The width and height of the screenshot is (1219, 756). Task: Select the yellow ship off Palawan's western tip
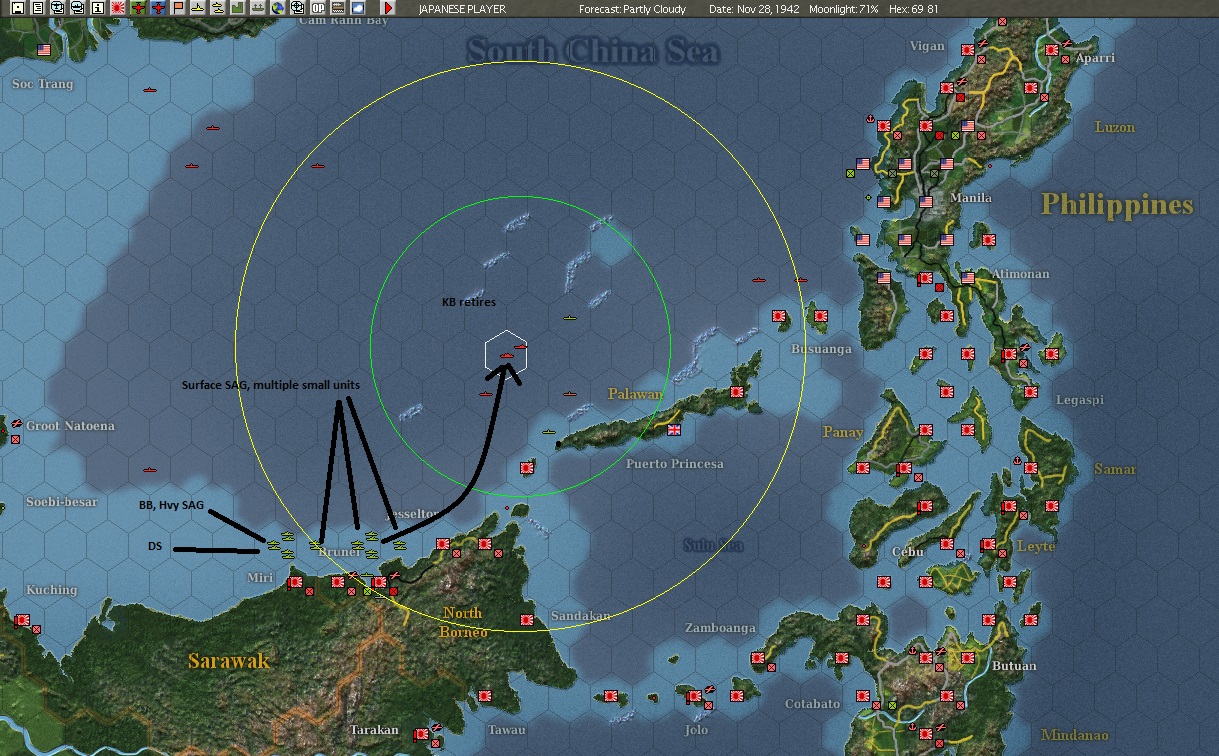click(548, 432)
